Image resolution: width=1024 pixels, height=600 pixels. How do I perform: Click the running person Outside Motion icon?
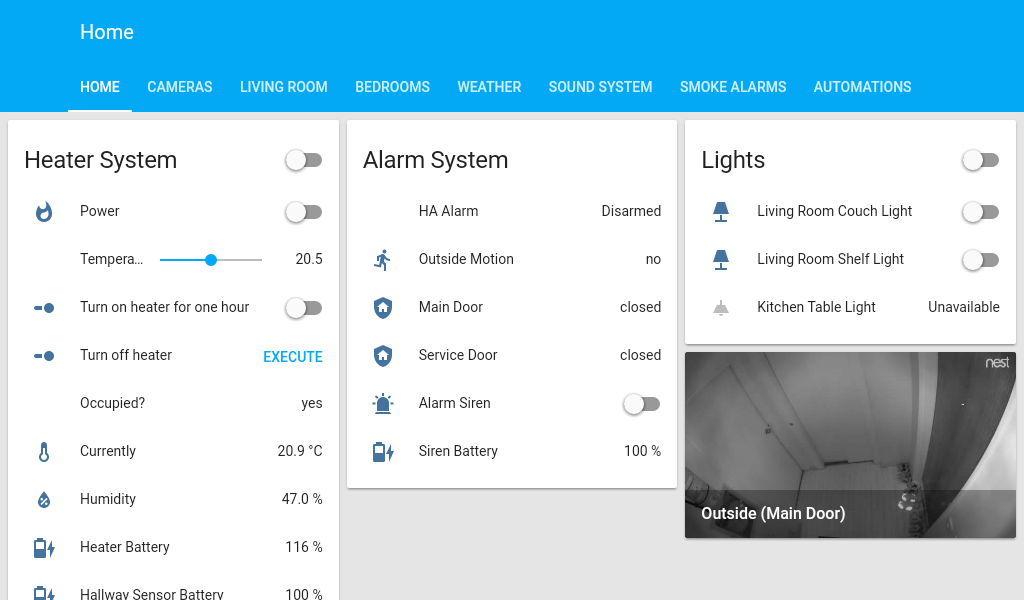click(382, 260)
